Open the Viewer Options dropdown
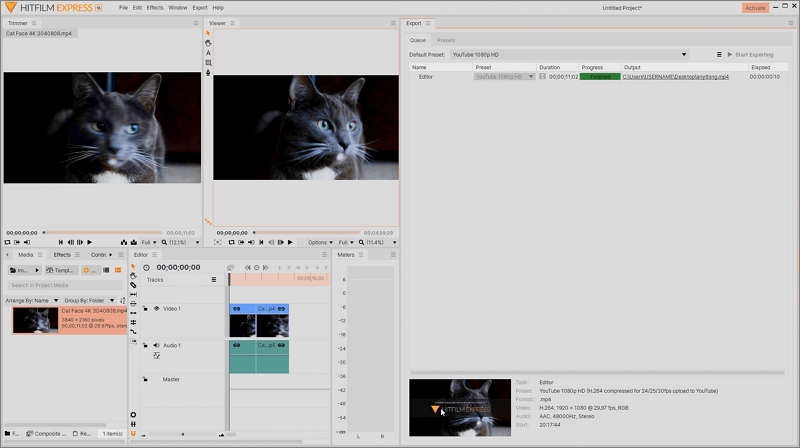This screenshot has height=448, width=800. pos(320,242)
